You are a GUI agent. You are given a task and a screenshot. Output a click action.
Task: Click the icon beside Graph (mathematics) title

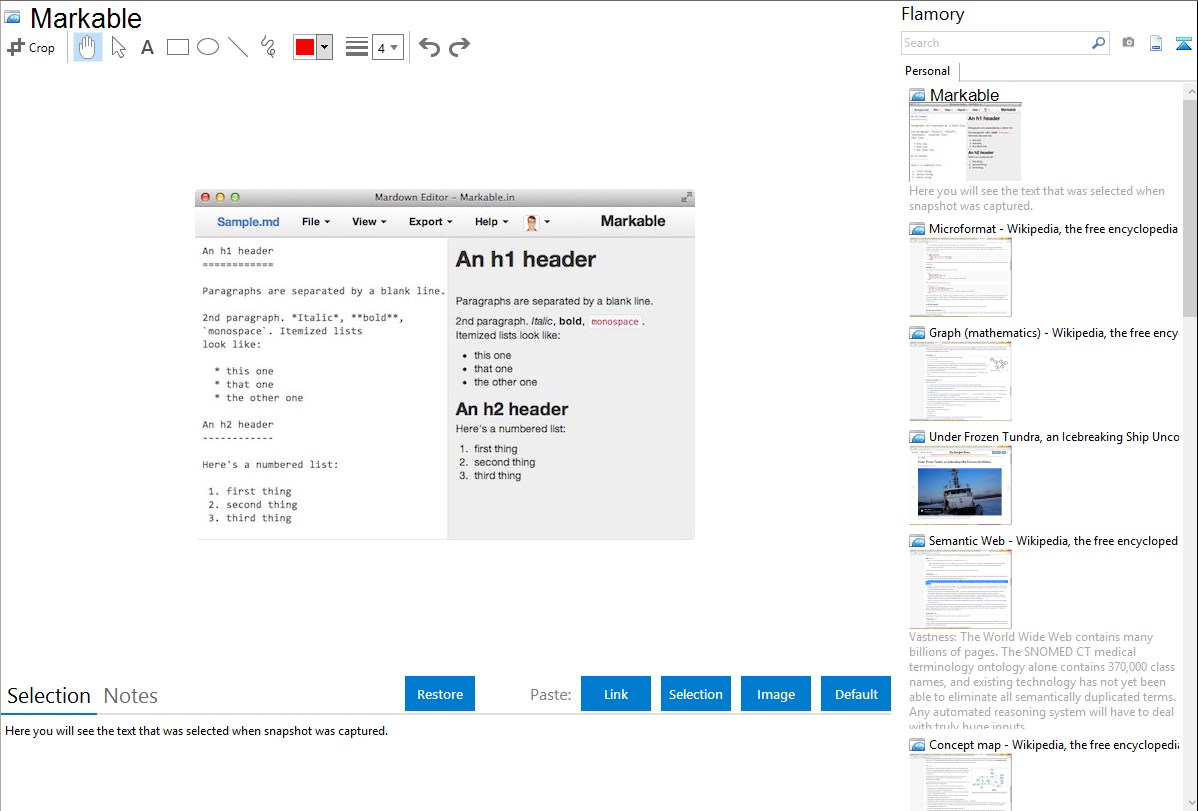pos(917,333)
